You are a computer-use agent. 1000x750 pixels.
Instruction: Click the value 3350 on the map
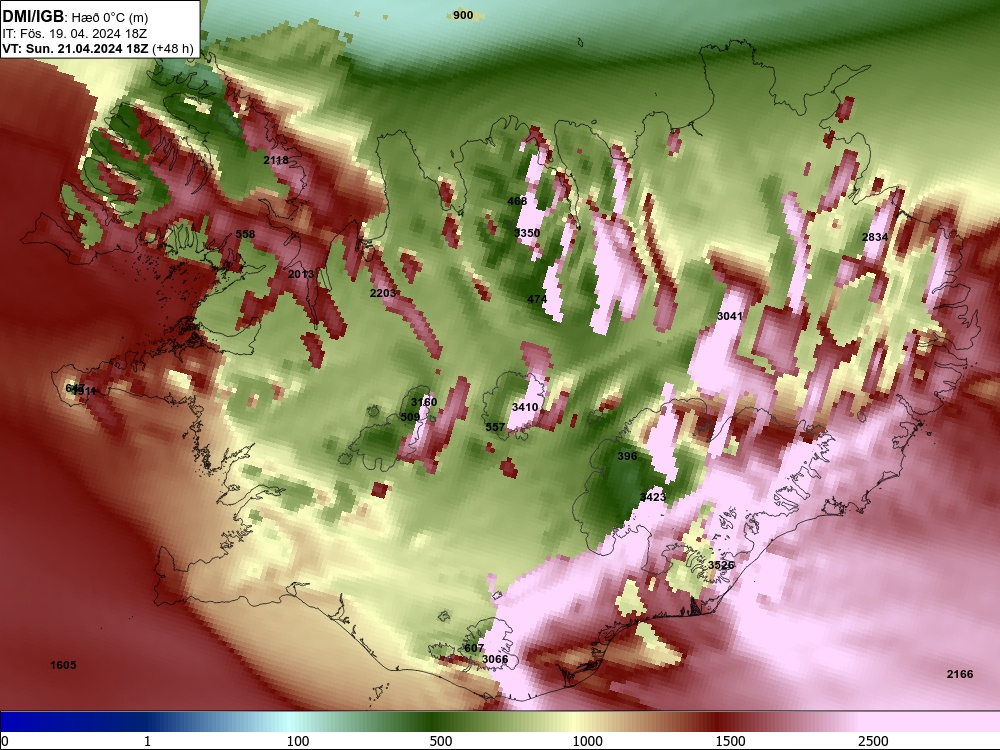pos(527,233)
